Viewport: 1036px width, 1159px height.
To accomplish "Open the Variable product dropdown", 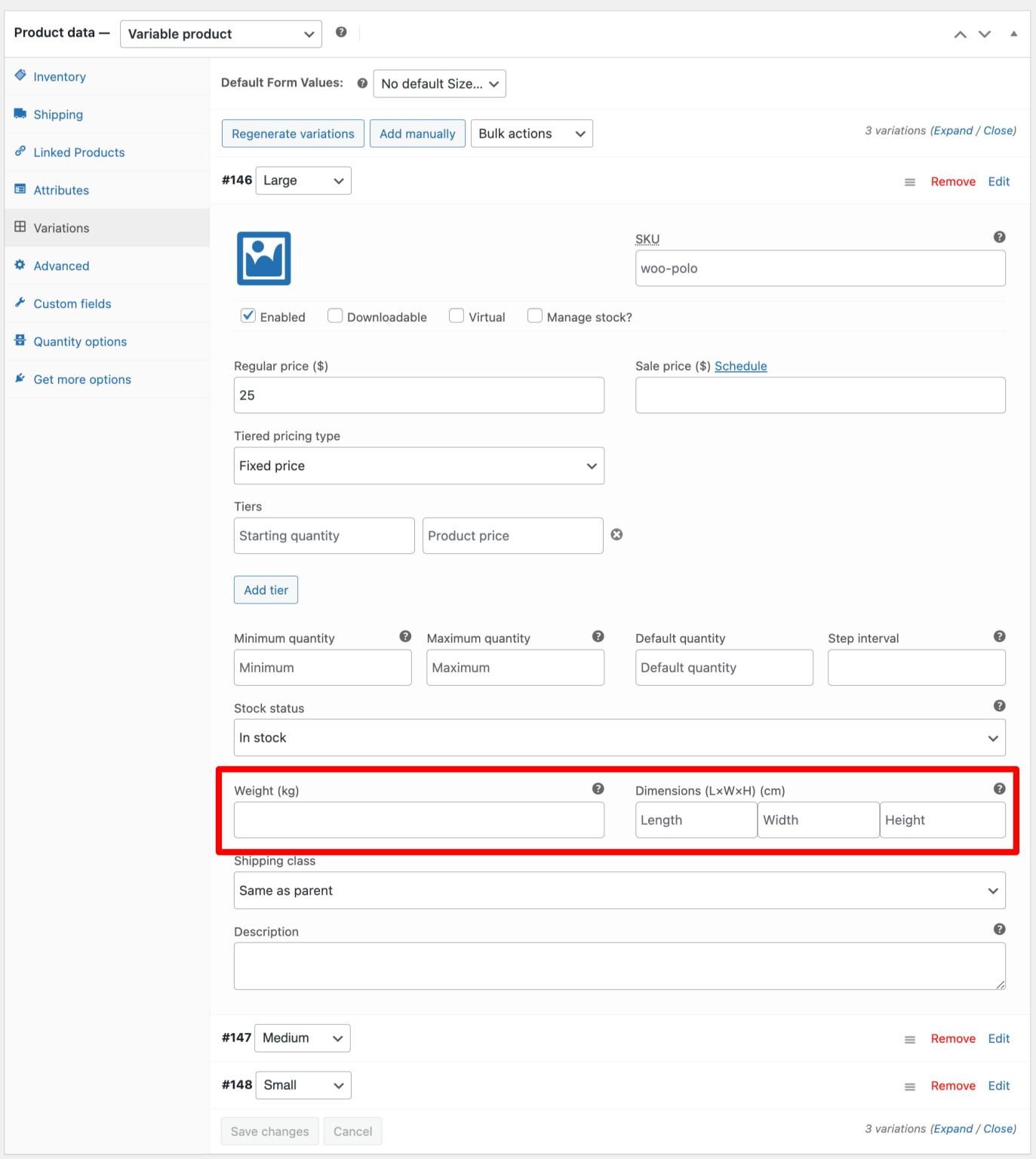I will [220, 33].
